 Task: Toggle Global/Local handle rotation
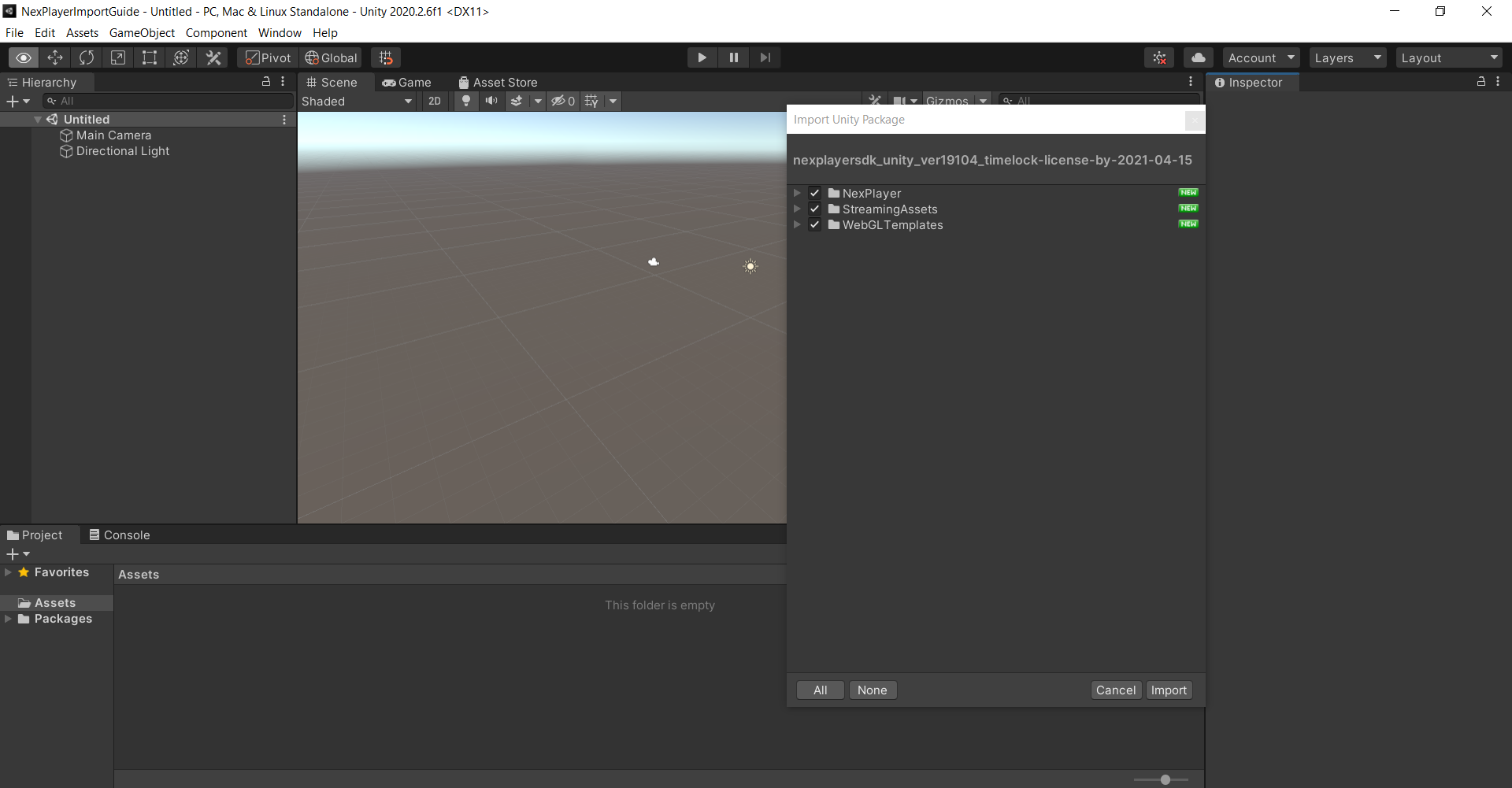pos(331,57)
